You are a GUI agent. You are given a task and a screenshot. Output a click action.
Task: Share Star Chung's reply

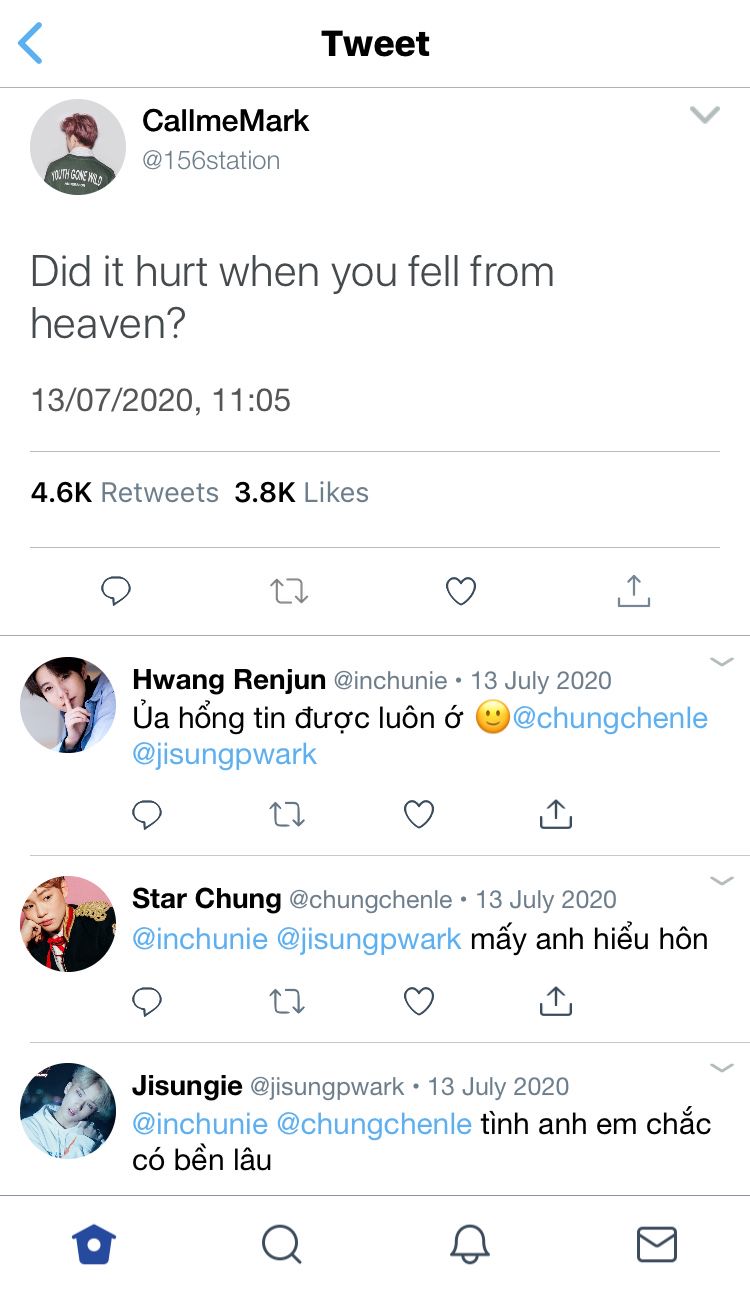click(x=555, y=1000)
